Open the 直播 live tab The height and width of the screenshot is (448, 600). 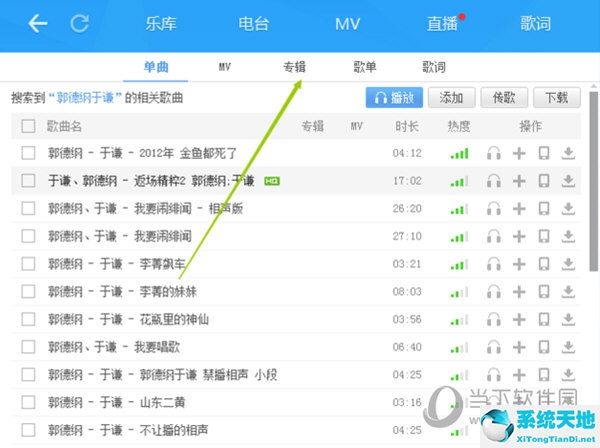[x=443, y=24]
